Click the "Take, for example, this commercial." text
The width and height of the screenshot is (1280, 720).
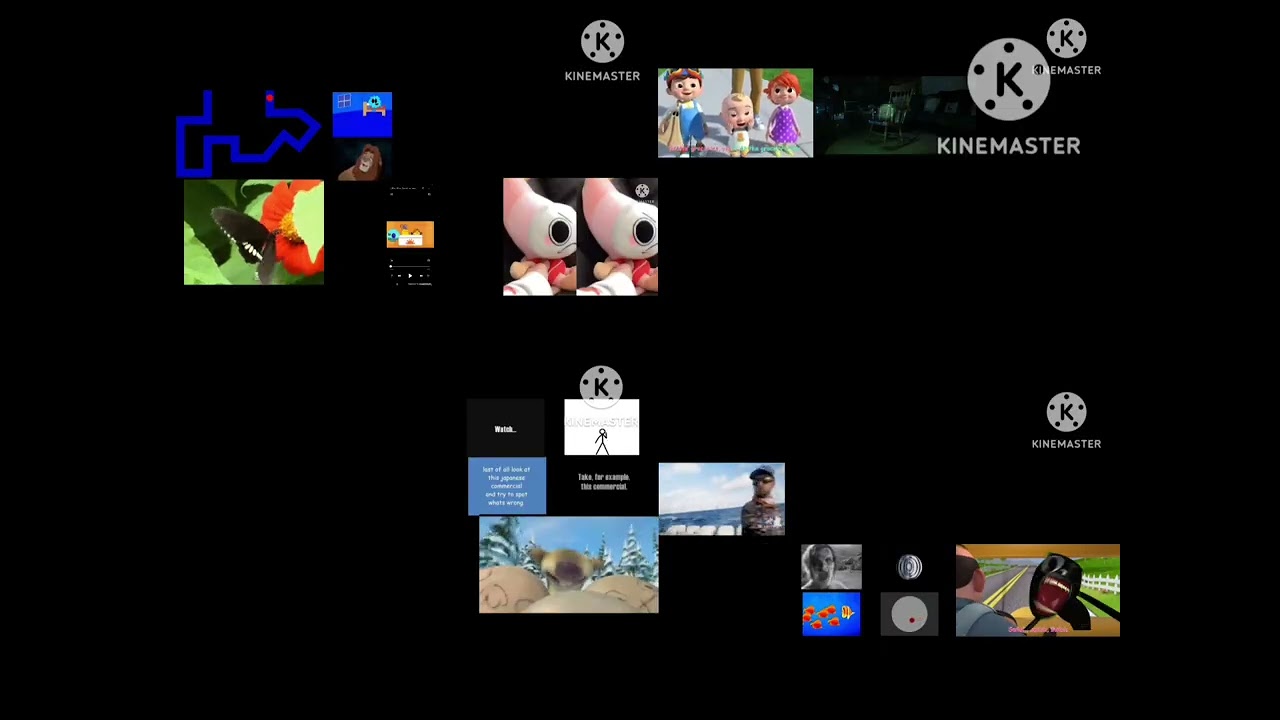(x=603, y=481)
